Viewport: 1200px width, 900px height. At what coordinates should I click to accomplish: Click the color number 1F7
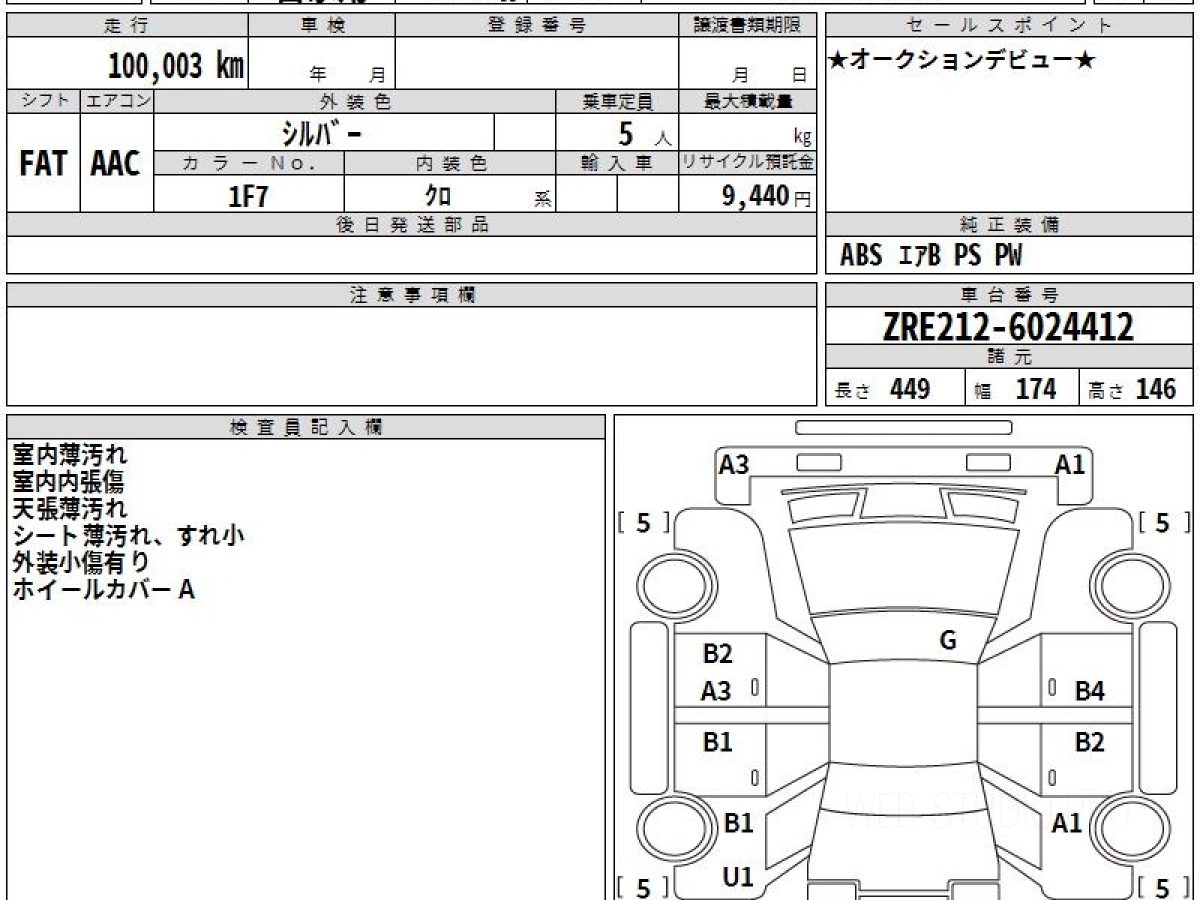(248, 196)
